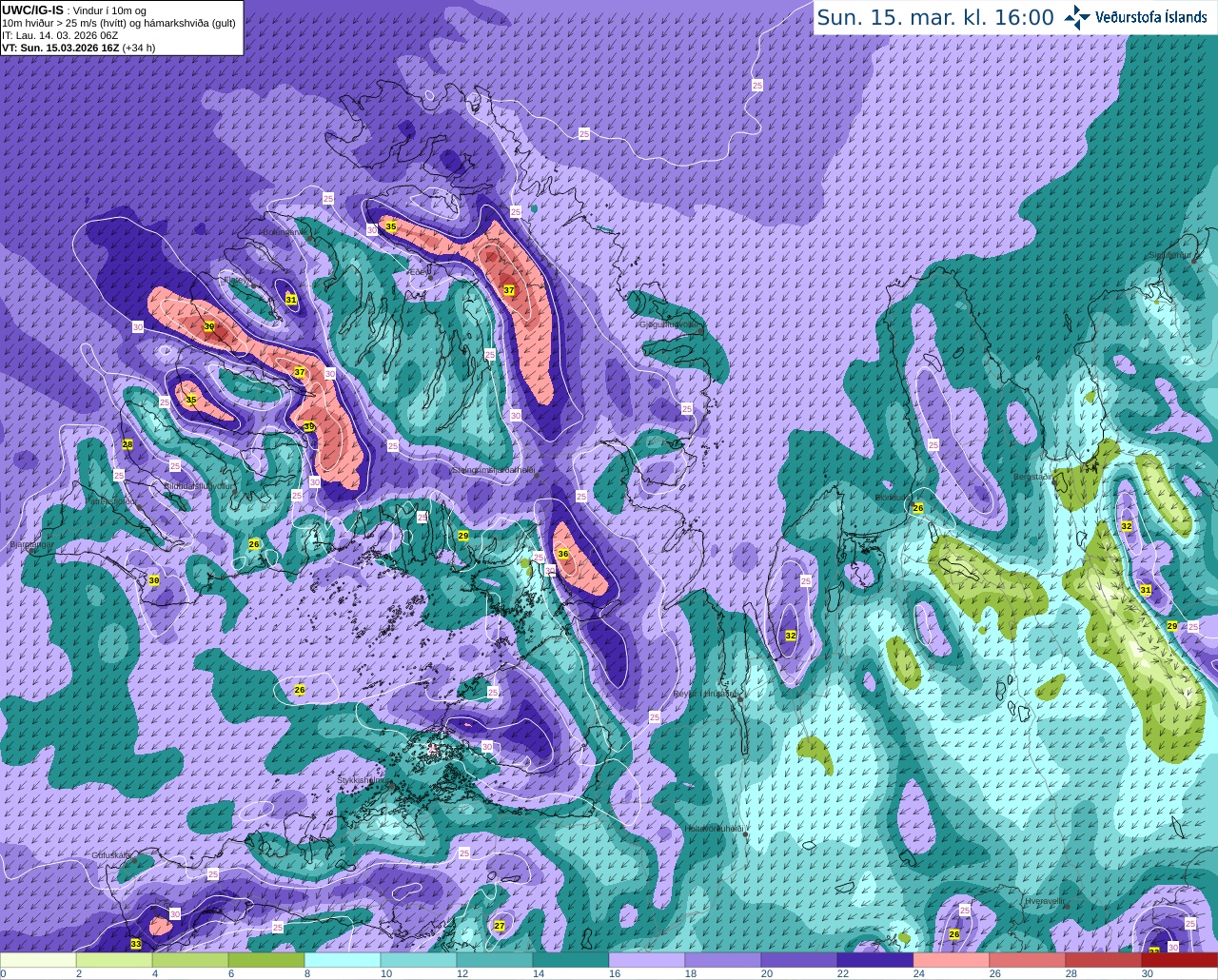Image resolution: width=1218 pixels, height=980 pixels.
Task: Pick the 16–18 m/s lavender legend swatch
Action: coord(647,960)
